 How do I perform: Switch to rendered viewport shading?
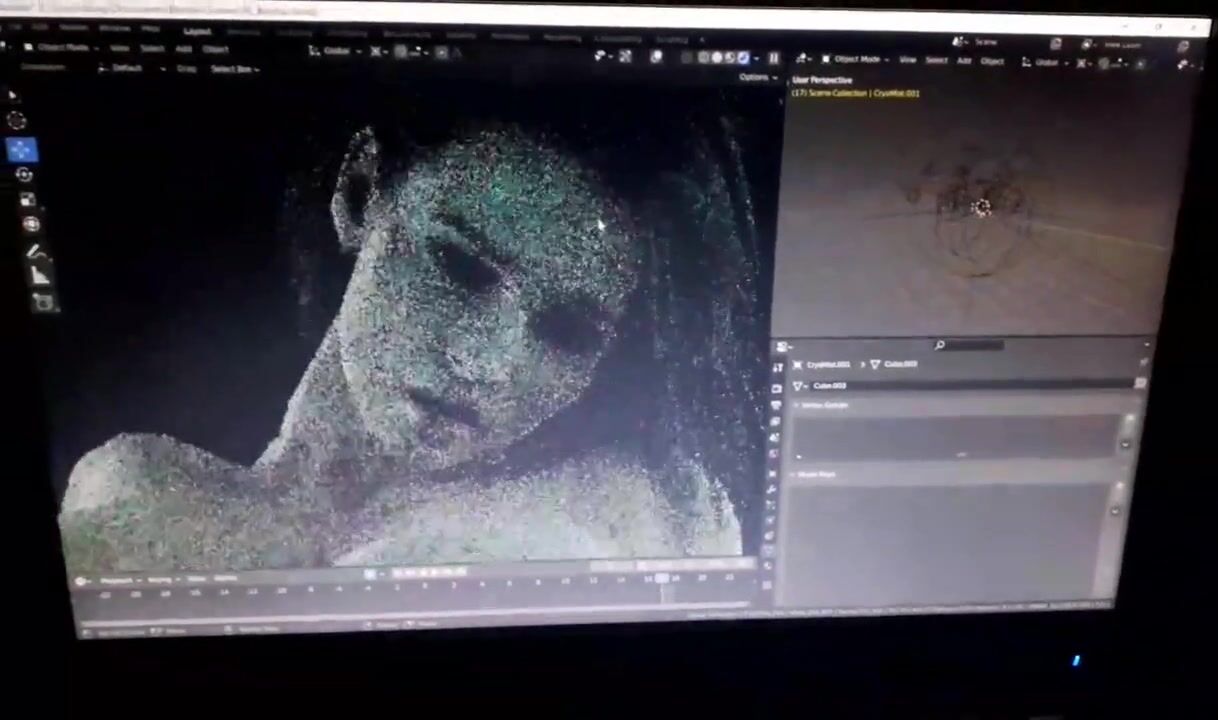743,58
